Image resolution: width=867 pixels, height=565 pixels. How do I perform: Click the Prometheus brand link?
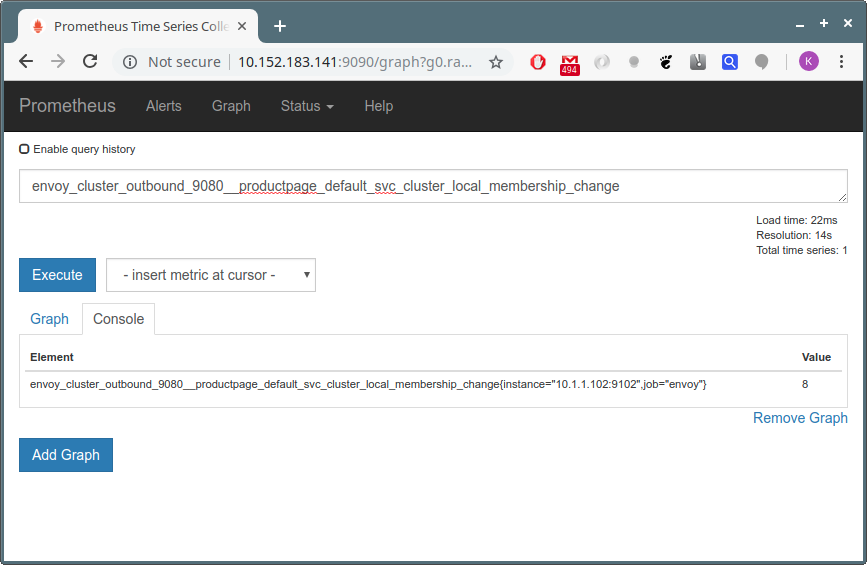(67, 106)
